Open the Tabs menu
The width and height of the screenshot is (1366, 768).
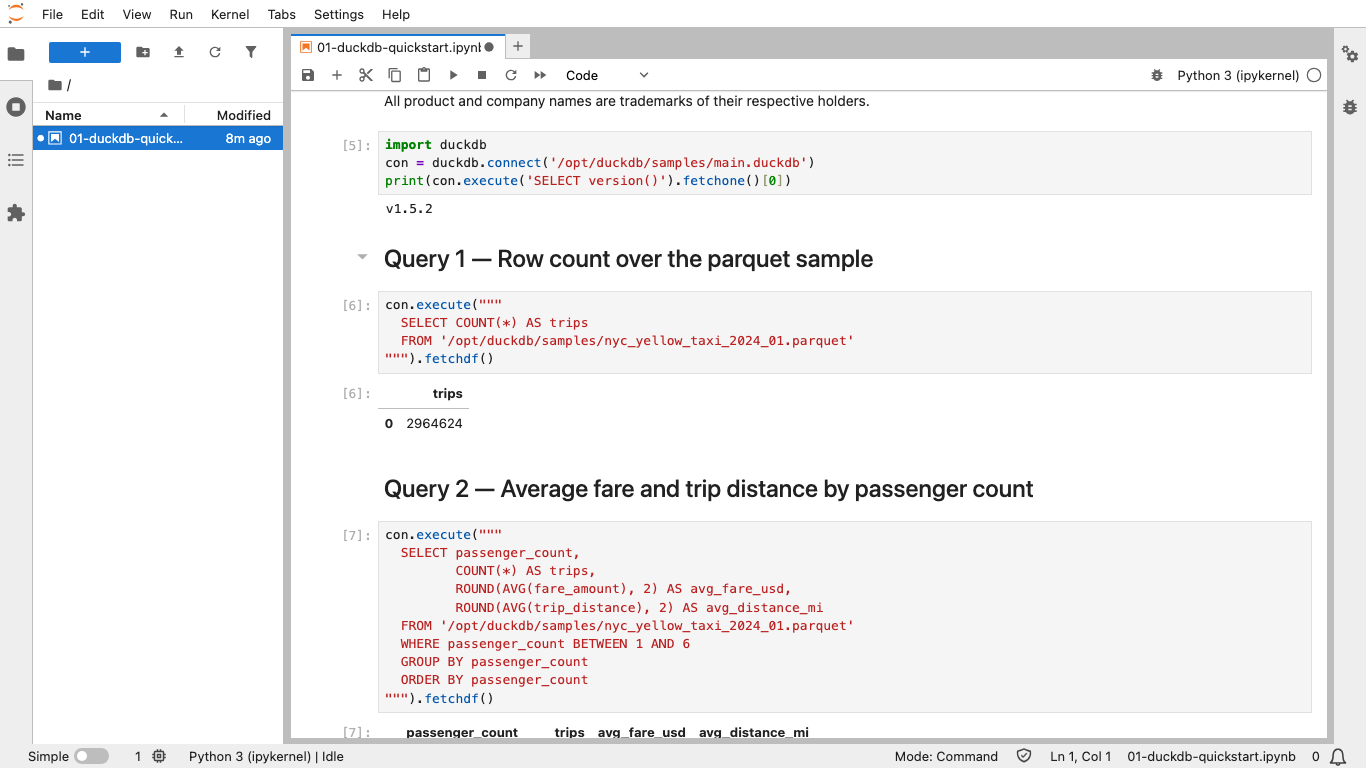click(282, 14)
